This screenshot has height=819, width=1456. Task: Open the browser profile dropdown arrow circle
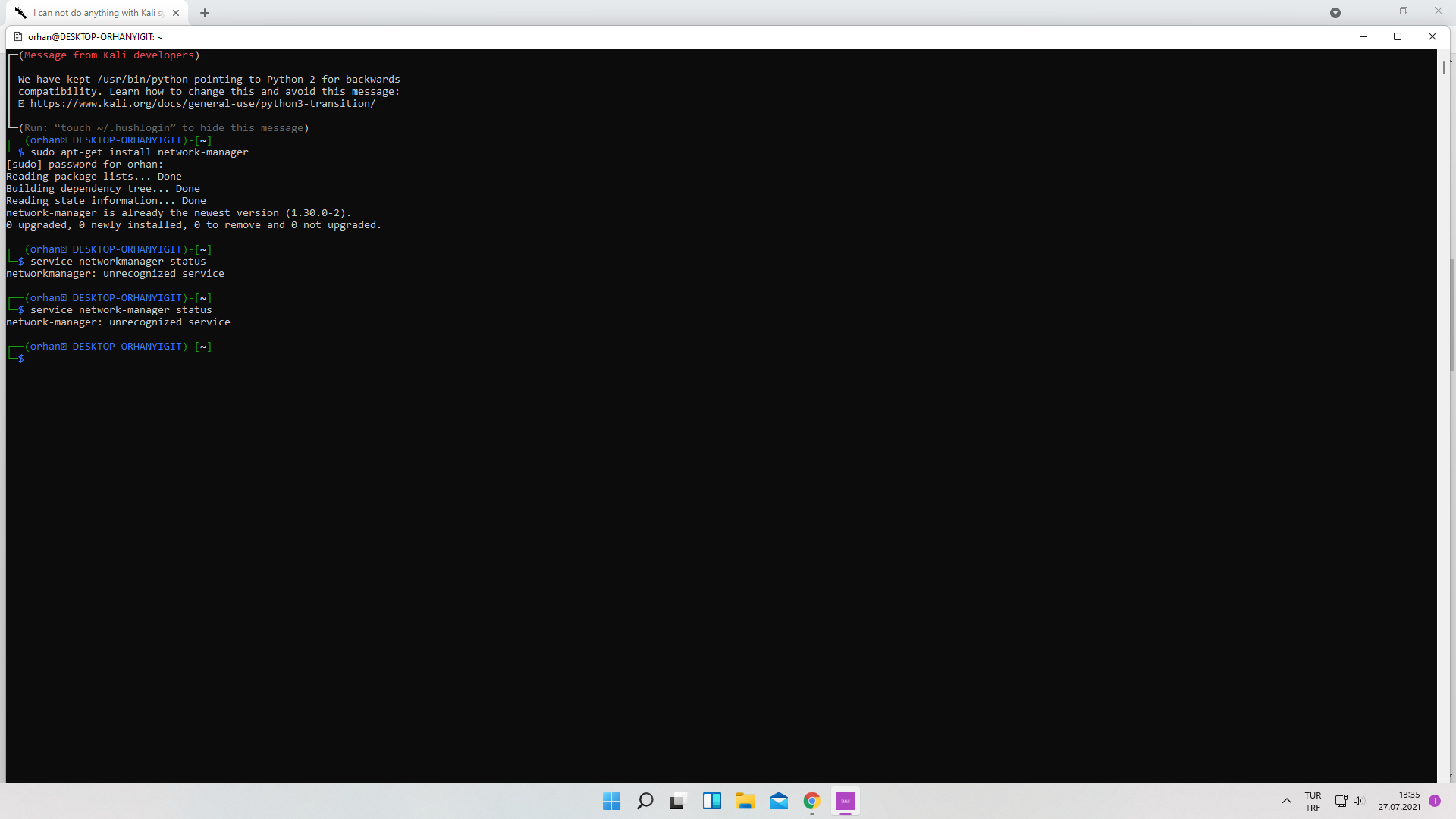tap(1335, 13)
